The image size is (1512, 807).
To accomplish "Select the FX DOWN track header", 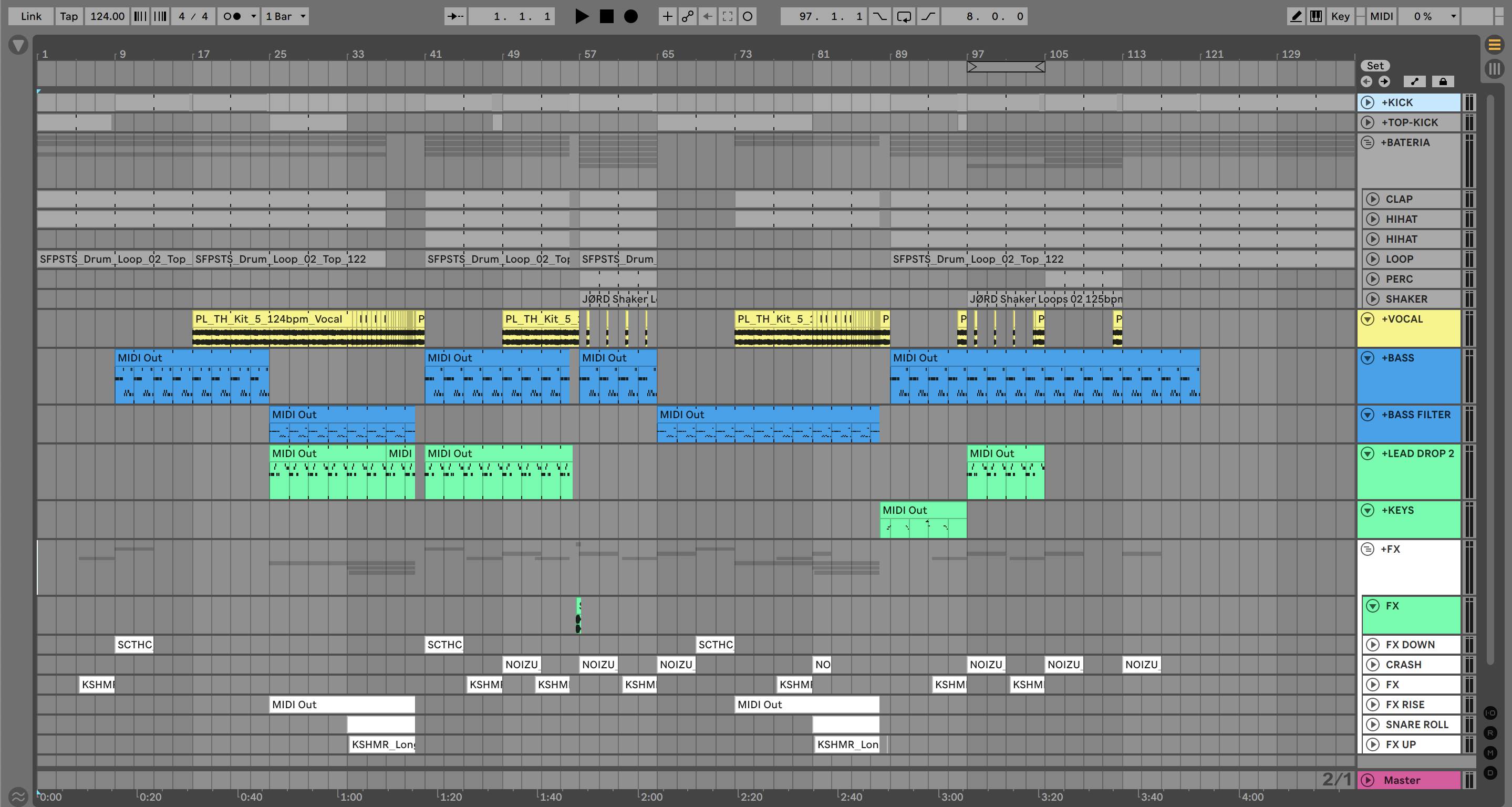I will point(1411,645).
